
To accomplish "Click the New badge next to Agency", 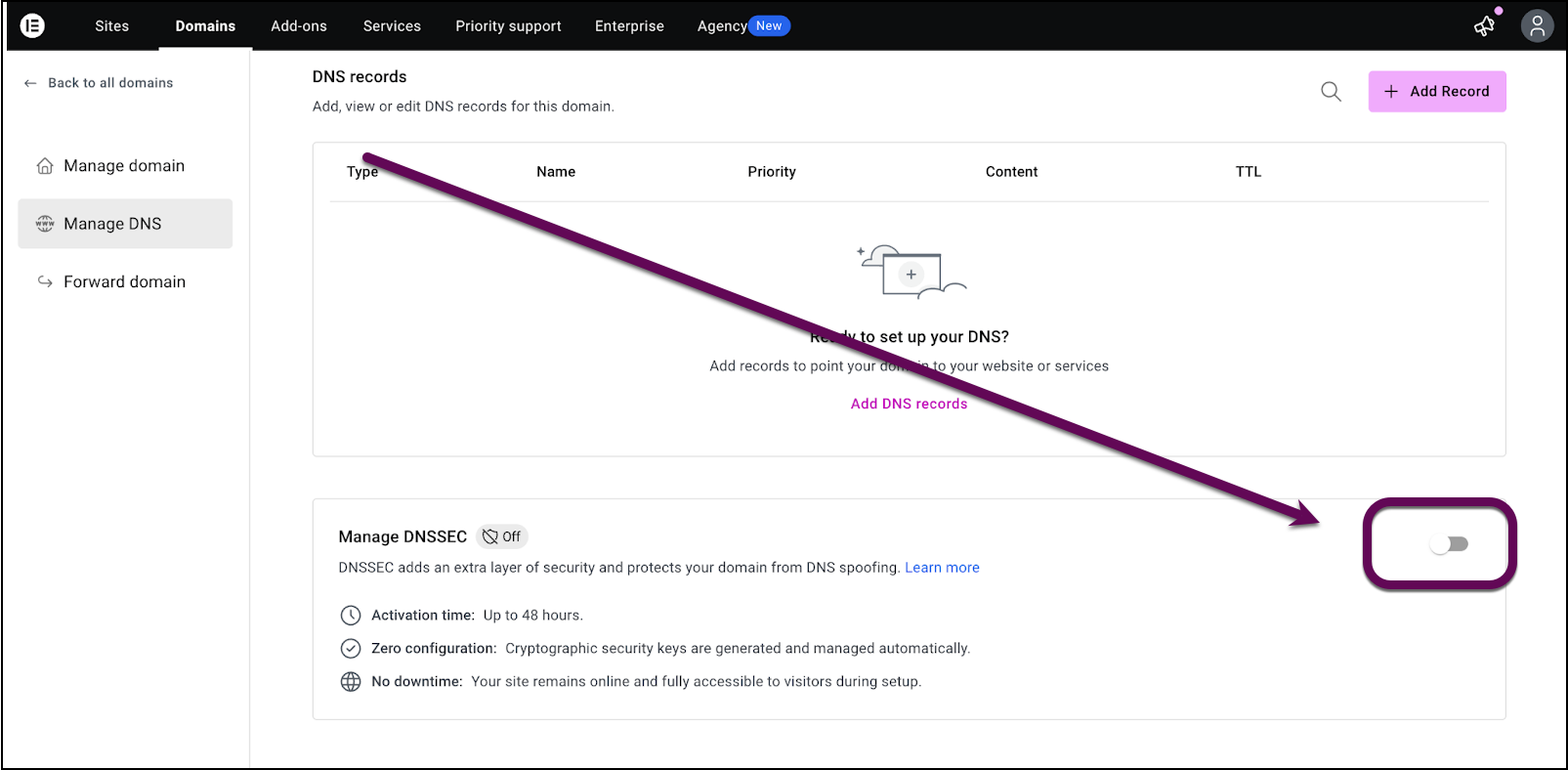I will click(769, 25).
